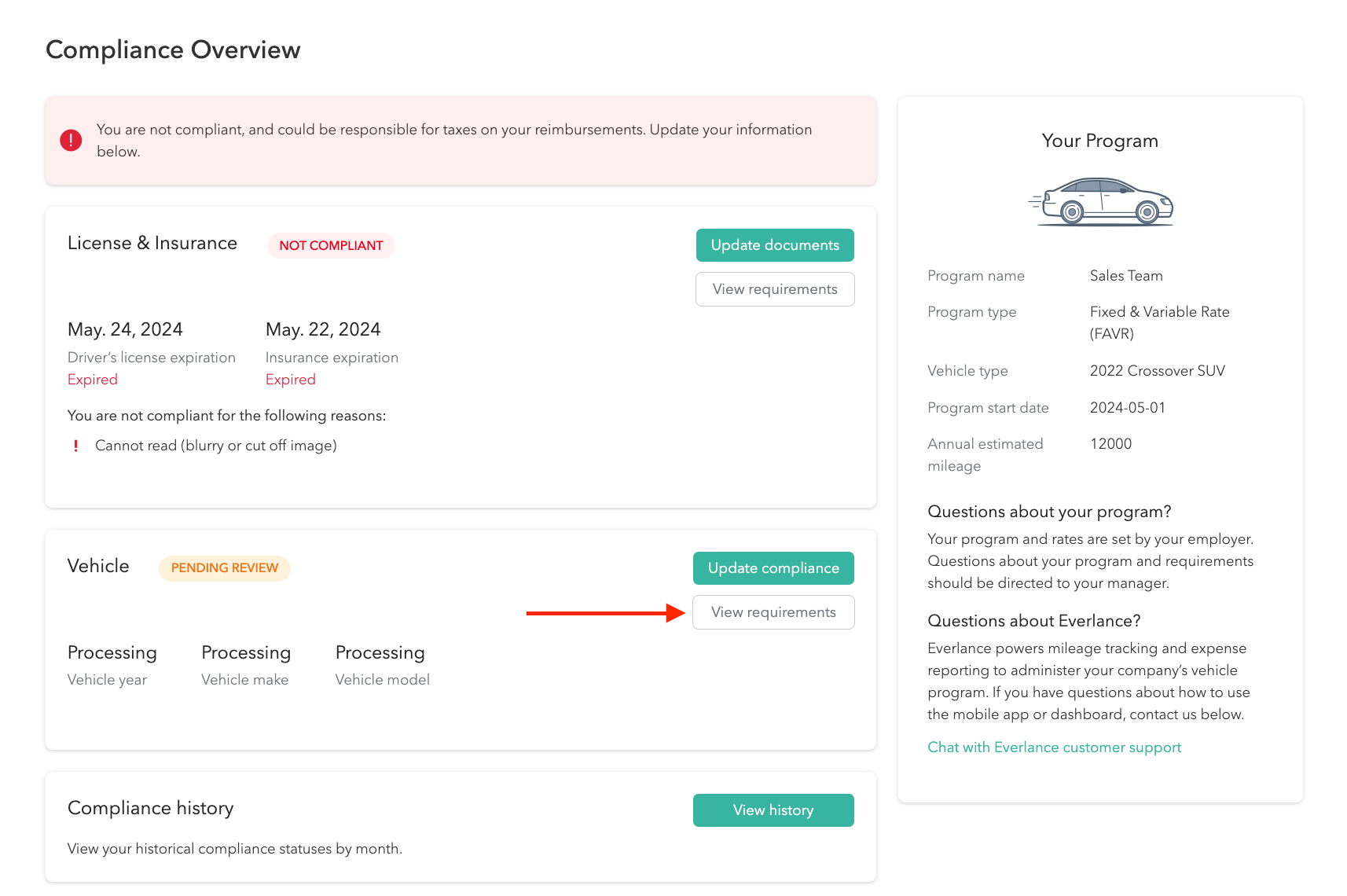Click the 2022 Crossover SUV vehicle type
Screen dimensions: 1347x896
coord(1157,371)
